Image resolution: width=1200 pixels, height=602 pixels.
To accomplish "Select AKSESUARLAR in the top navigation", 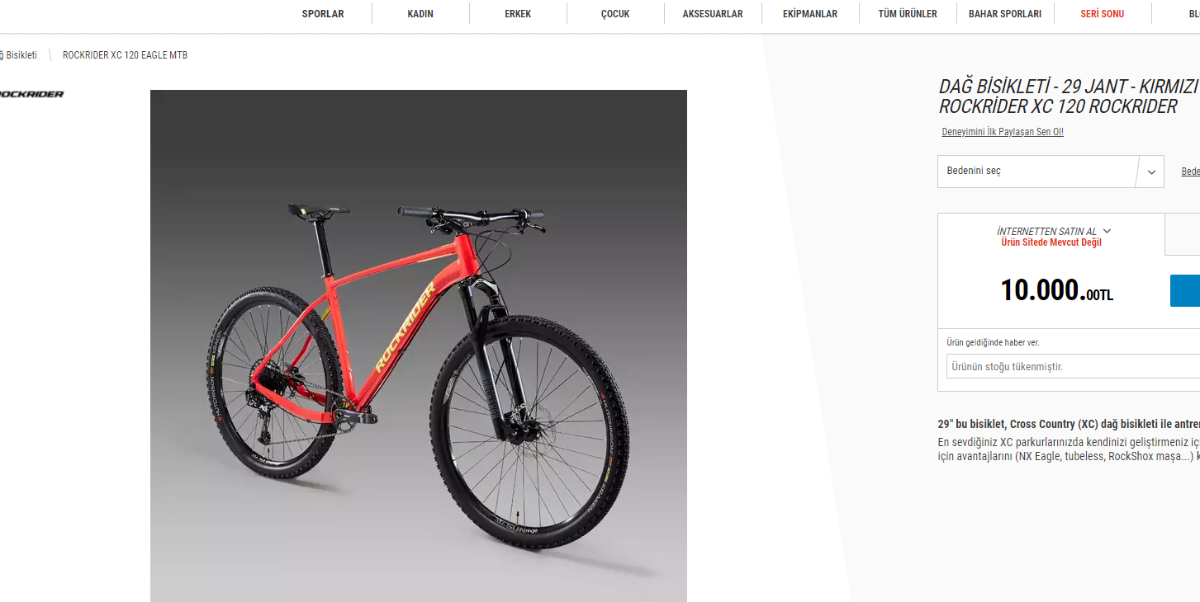I will coord(713,14).
